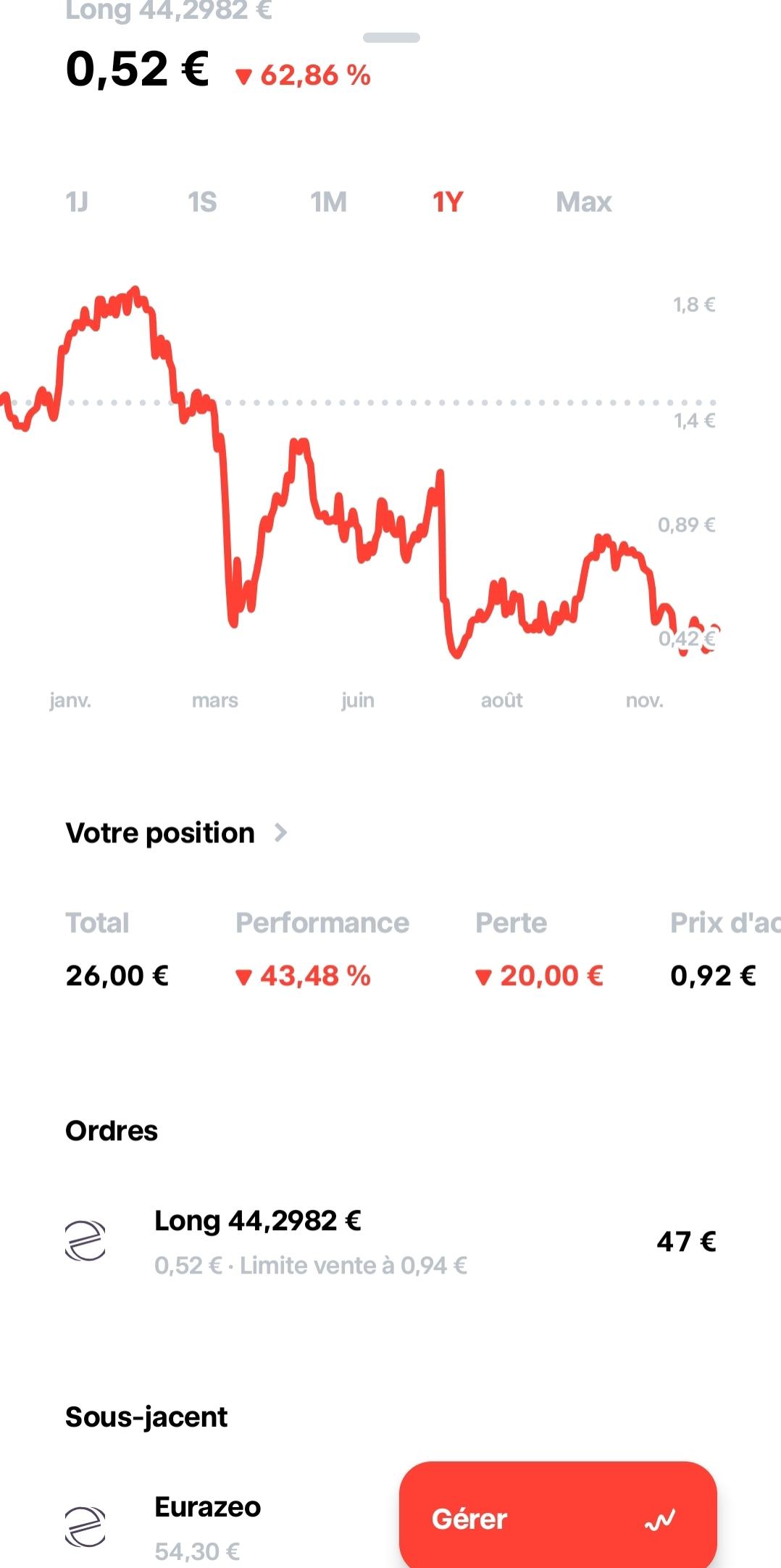
Task: Click the Eurazeo logo under Sous-jacent
Action: click(x=85, y=1527)
